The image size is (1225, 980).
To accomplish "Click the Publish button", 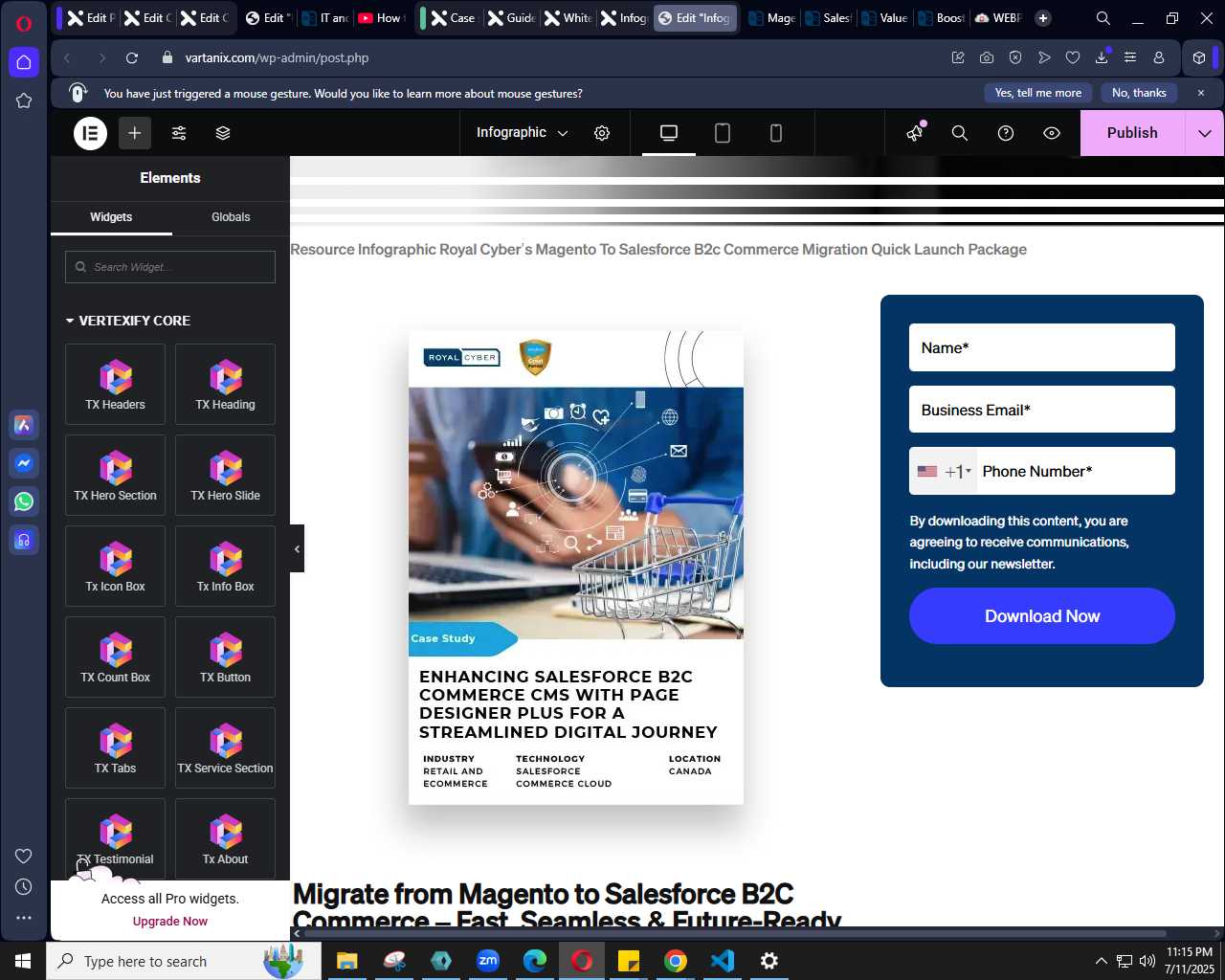I will [1132, 133].
